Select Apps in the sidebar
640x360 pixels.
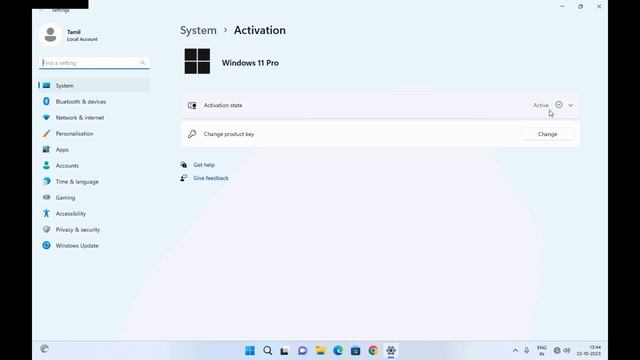click(x=94, y=149)
